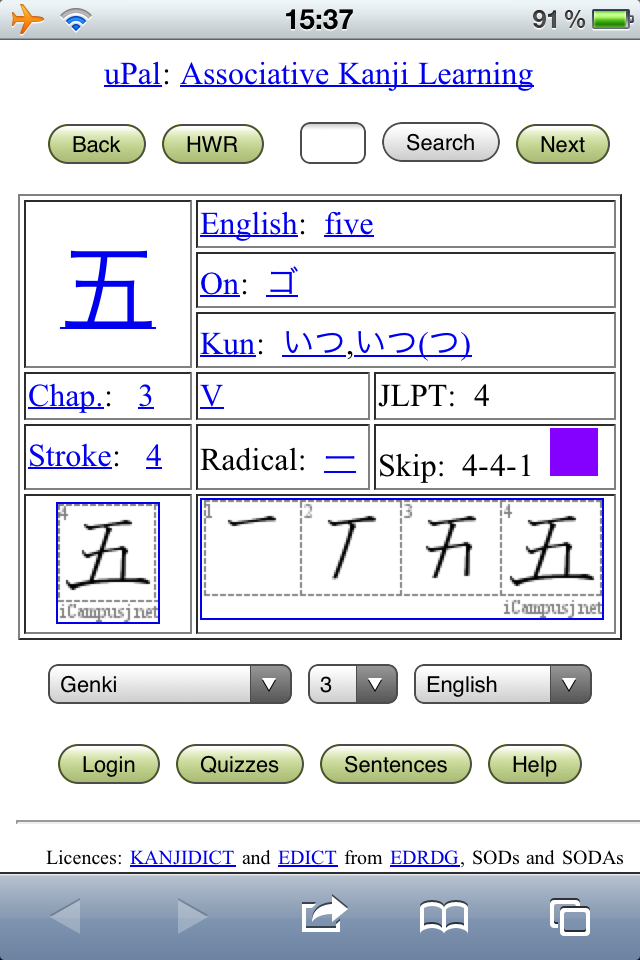640x960 pixels.
Task: Click the V link
Action: 212,396
